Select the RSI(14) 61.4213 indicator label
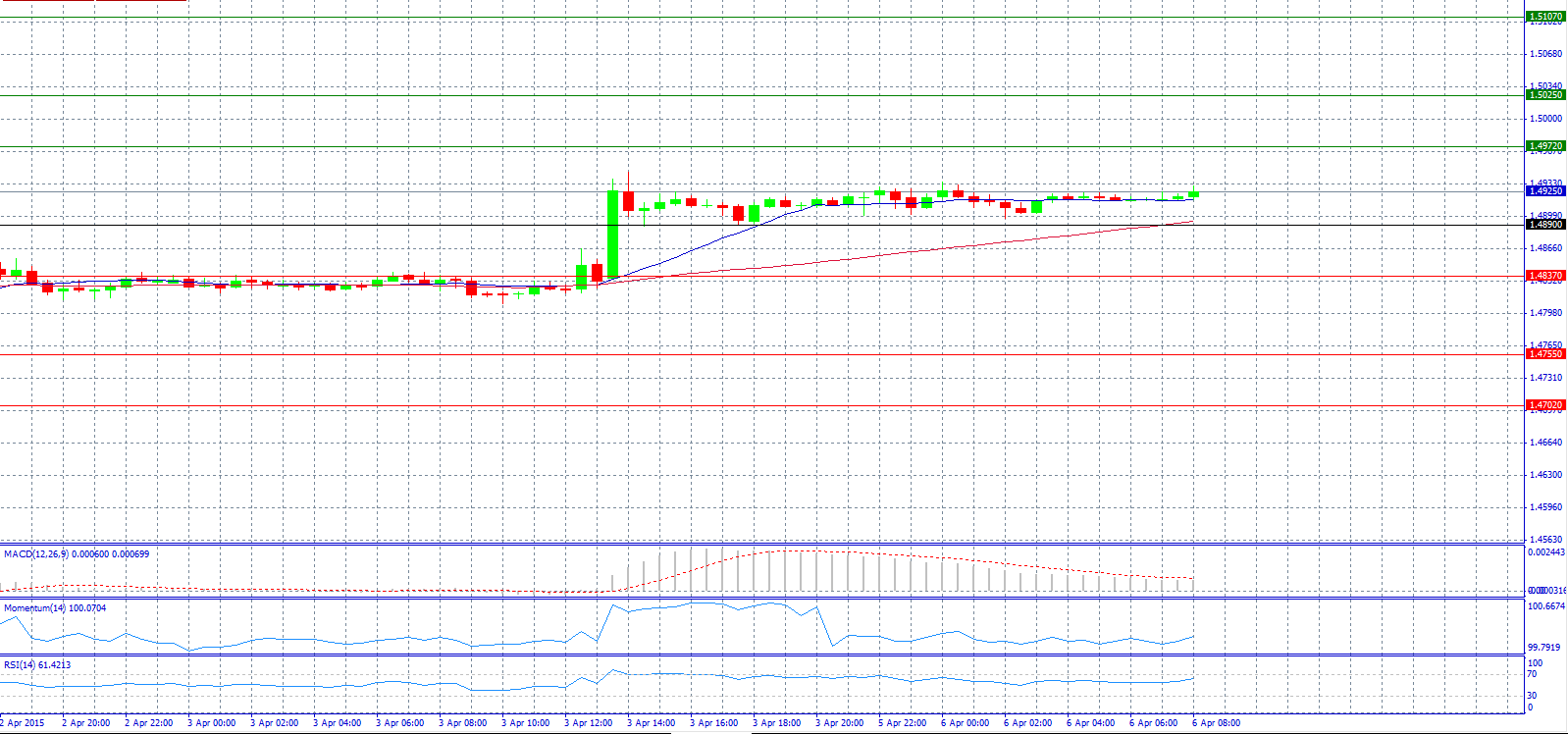Screen dimensions: 1568x734 pyautogui.click(x=37, y=665)
